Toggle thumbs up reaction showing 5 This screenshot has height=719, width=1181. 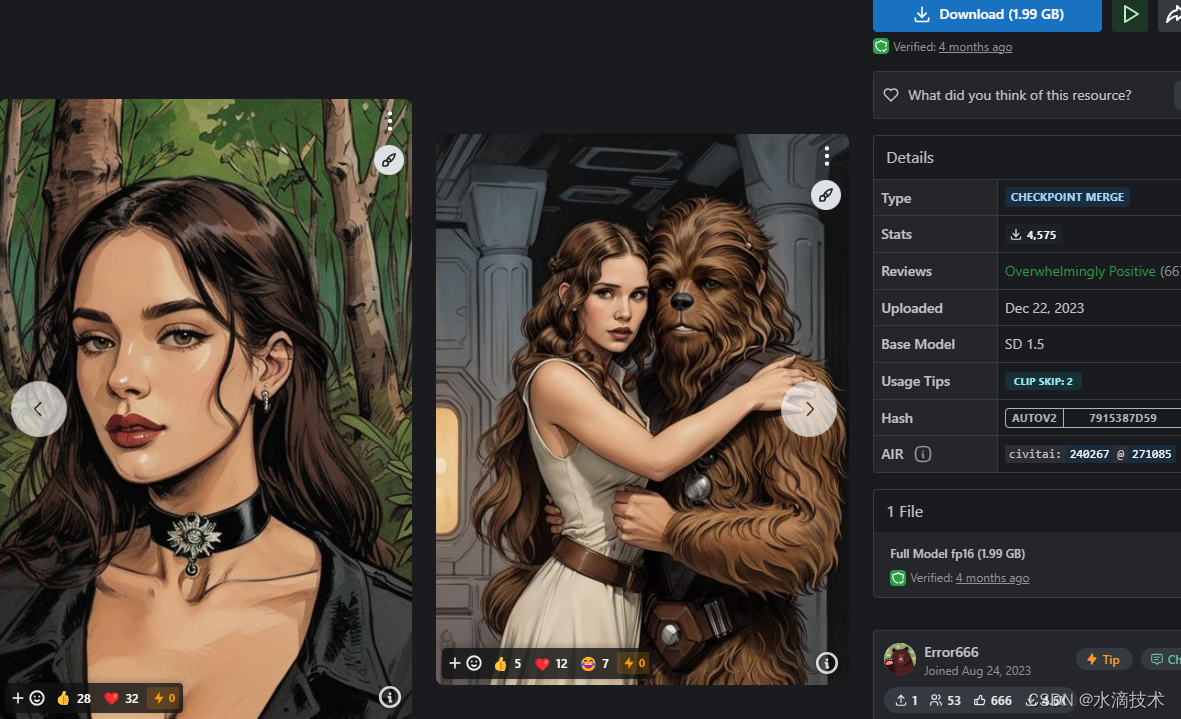[x=507, y=663]
